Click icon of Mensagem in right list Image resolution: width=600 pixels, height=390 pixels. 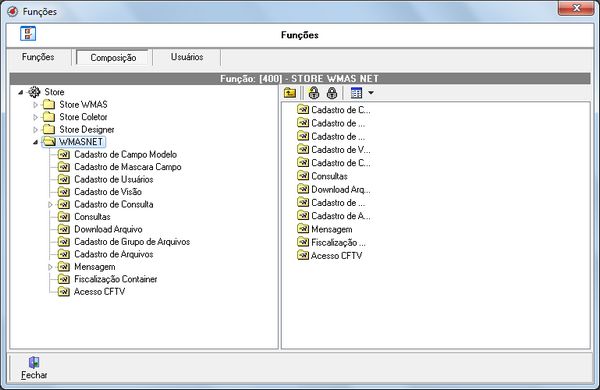(x=303, y=229)
